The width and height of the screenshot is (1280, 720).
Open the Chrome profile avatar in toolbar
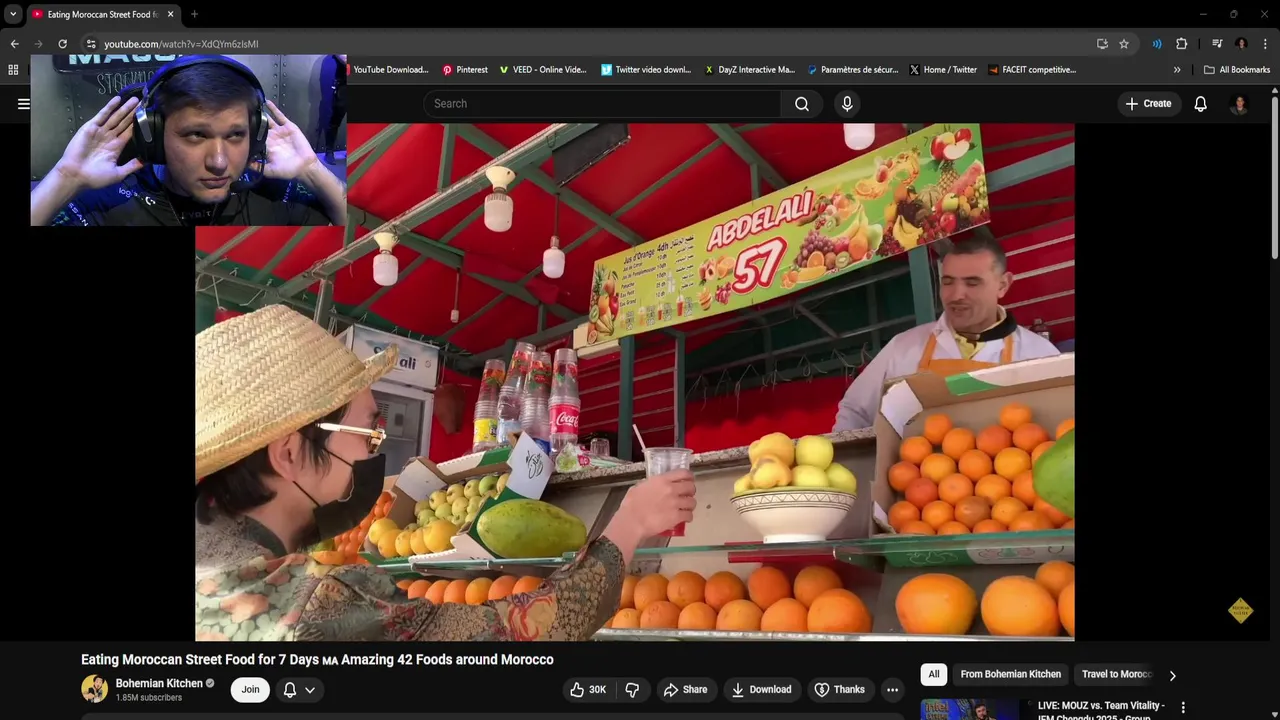click(x=1241, y=44)
